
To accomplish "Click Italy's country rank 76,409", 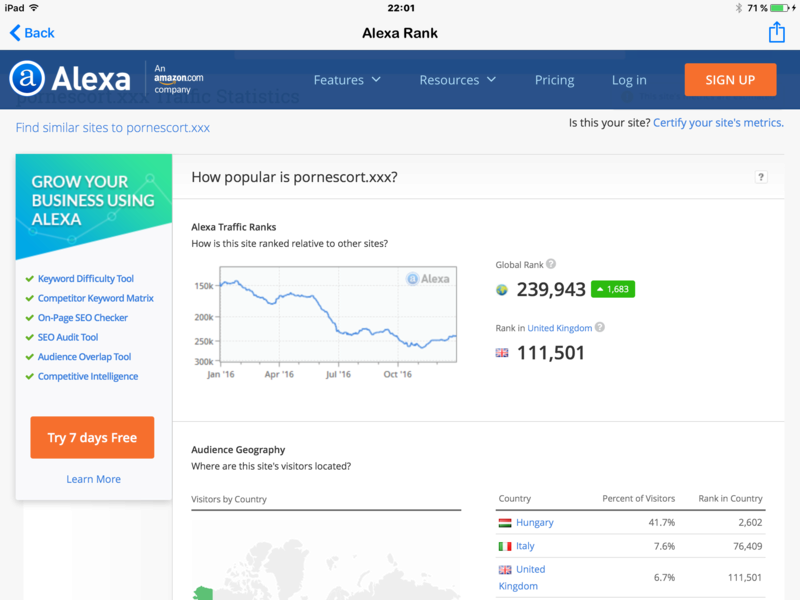I will pyautogui.click(x=747, y=546).
